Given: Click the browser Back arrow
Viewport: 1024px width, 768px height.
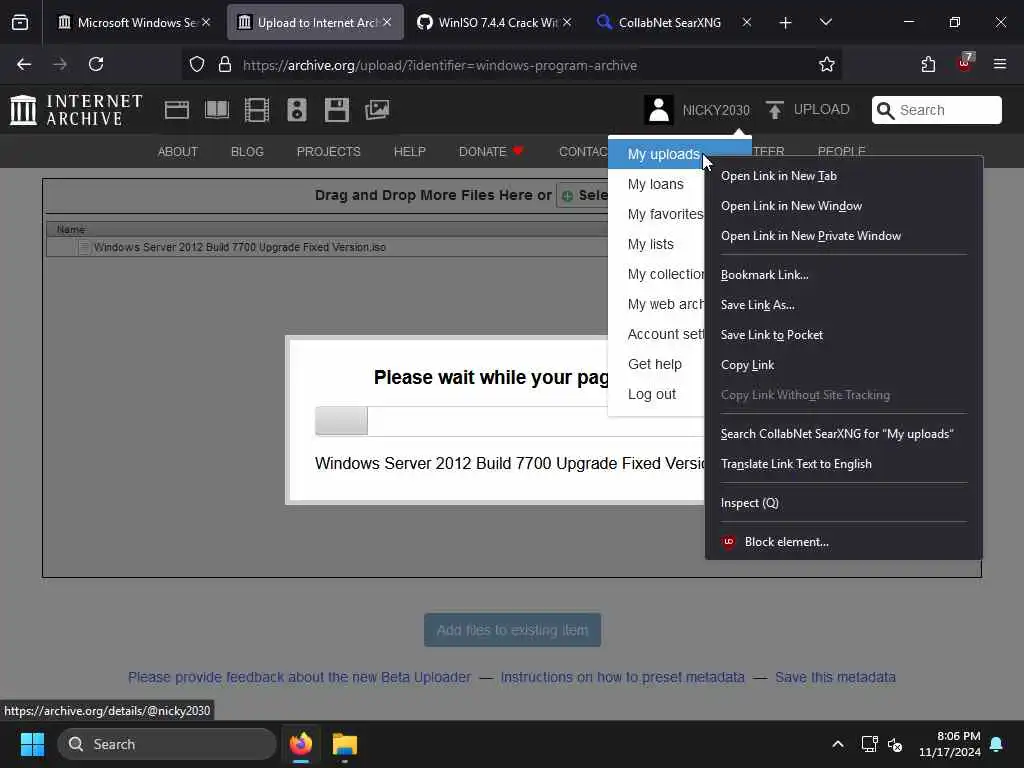Looking at the screenshot, I should tap(24, 64).
